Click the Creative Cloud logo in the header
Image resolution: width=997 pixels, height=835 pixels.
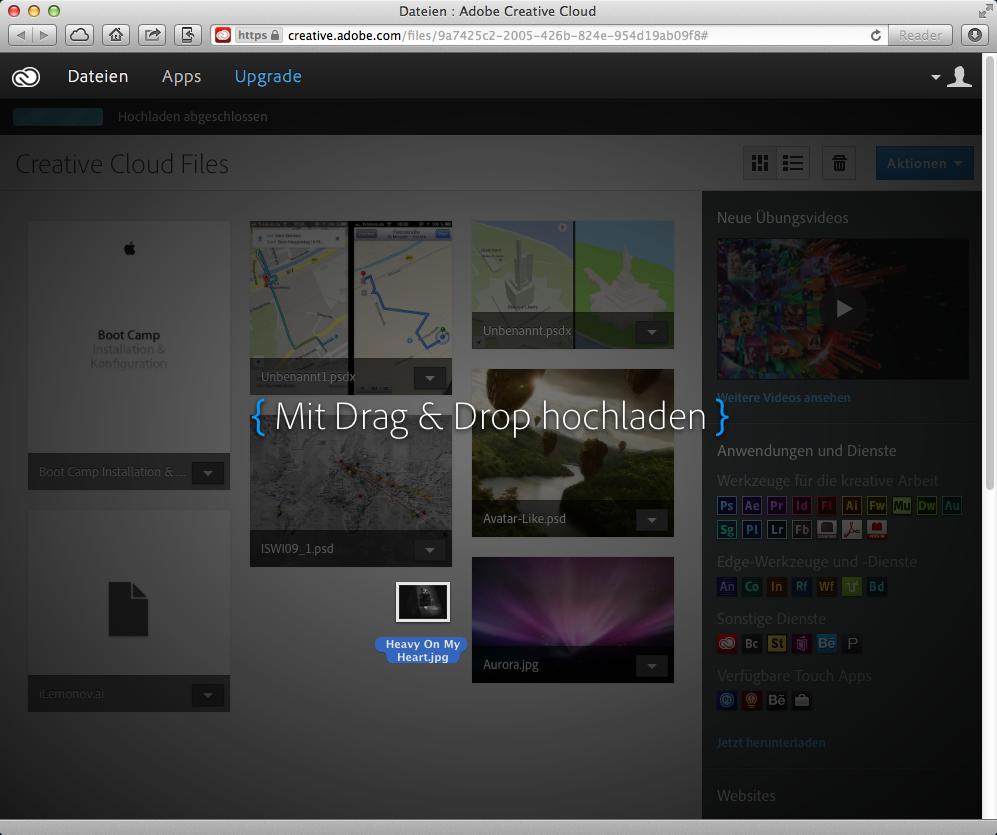pyautogui.click(x=26, y=77)
